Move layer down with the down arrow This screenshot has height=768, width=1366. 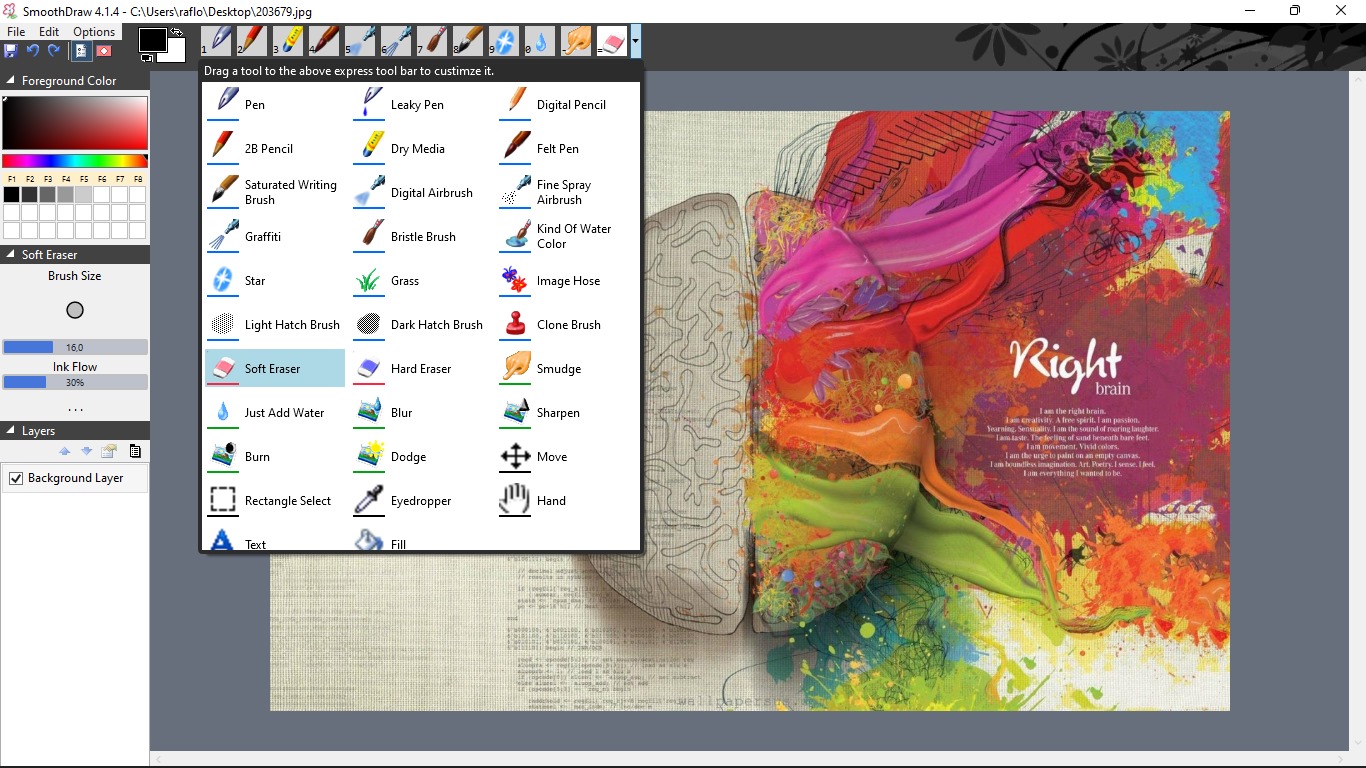click(x=87, y=451)
